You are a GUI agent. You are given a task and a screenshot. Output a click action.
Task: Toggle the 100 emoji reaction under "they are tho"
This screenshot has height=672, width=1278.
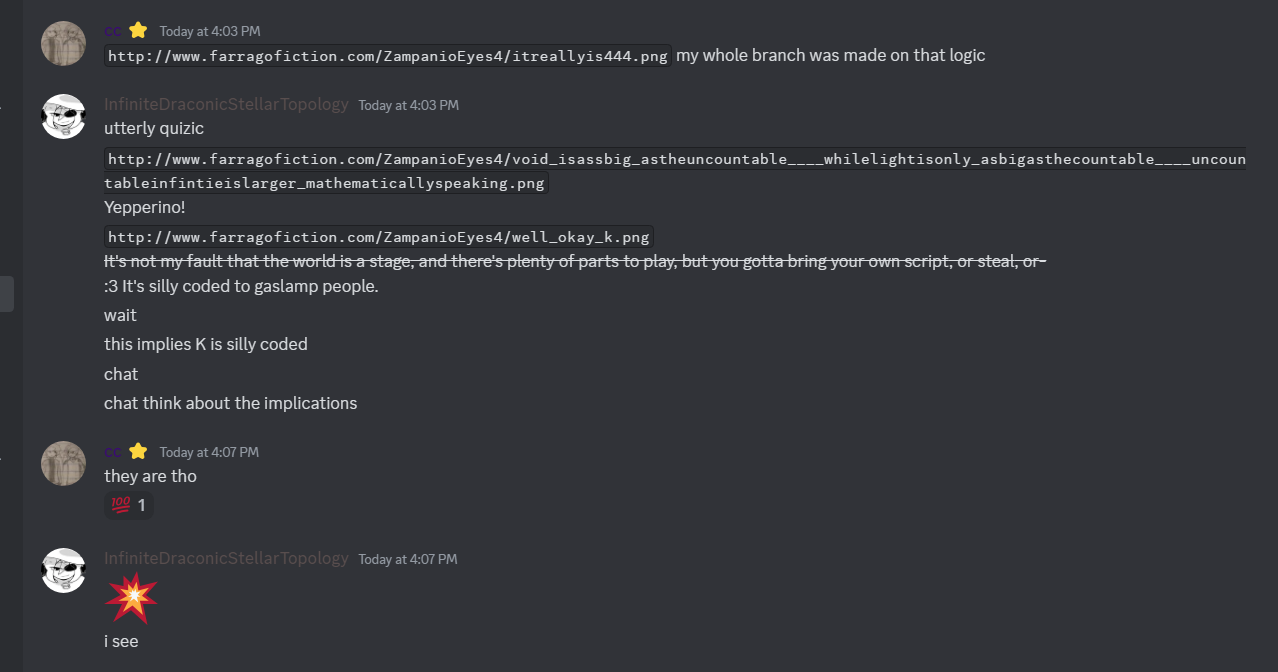click(128, 505)
